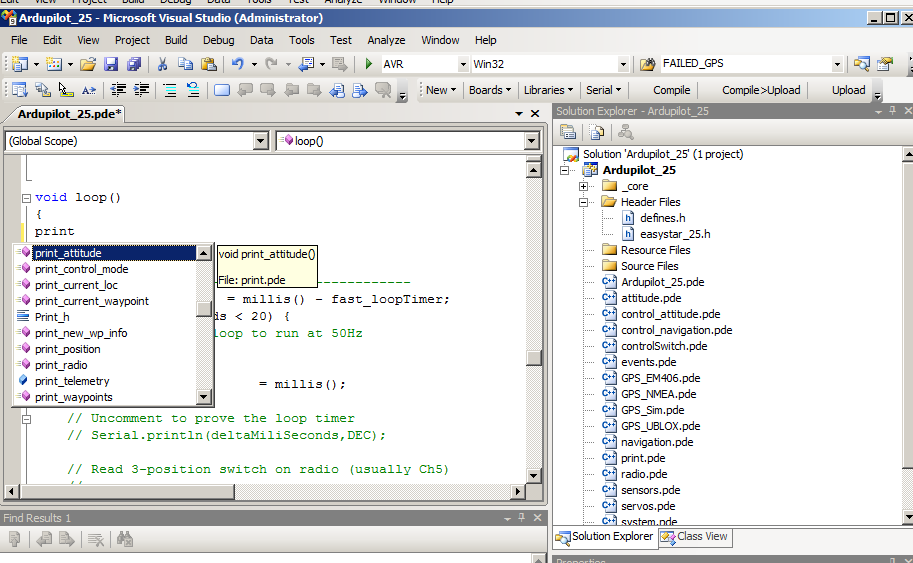
Task: Collapse the Header Files folder node
Action: (583, 203)
